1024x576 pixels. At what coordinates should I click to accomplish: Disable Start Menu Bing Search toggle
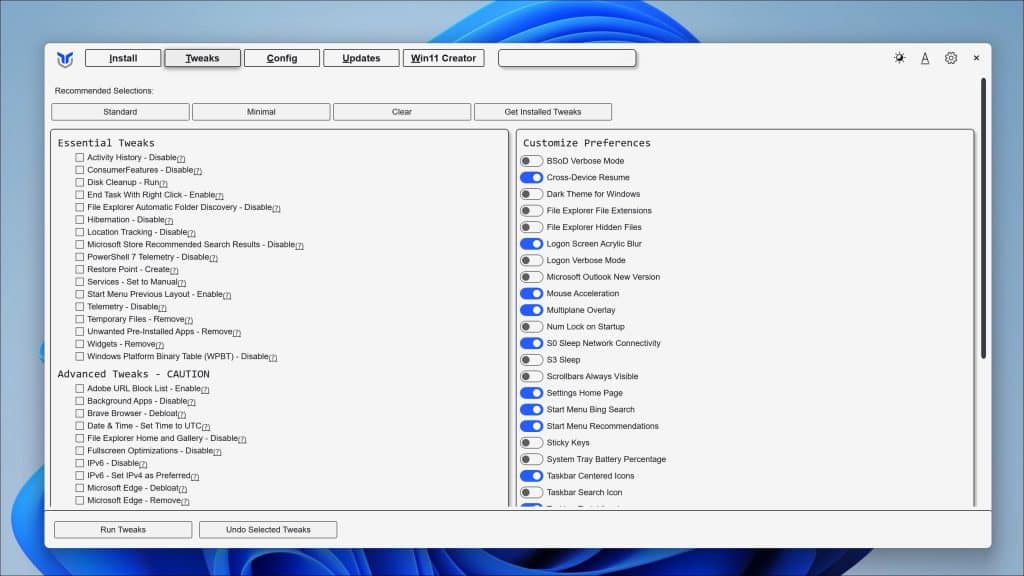pyautogui.click(x=532, y=409)
